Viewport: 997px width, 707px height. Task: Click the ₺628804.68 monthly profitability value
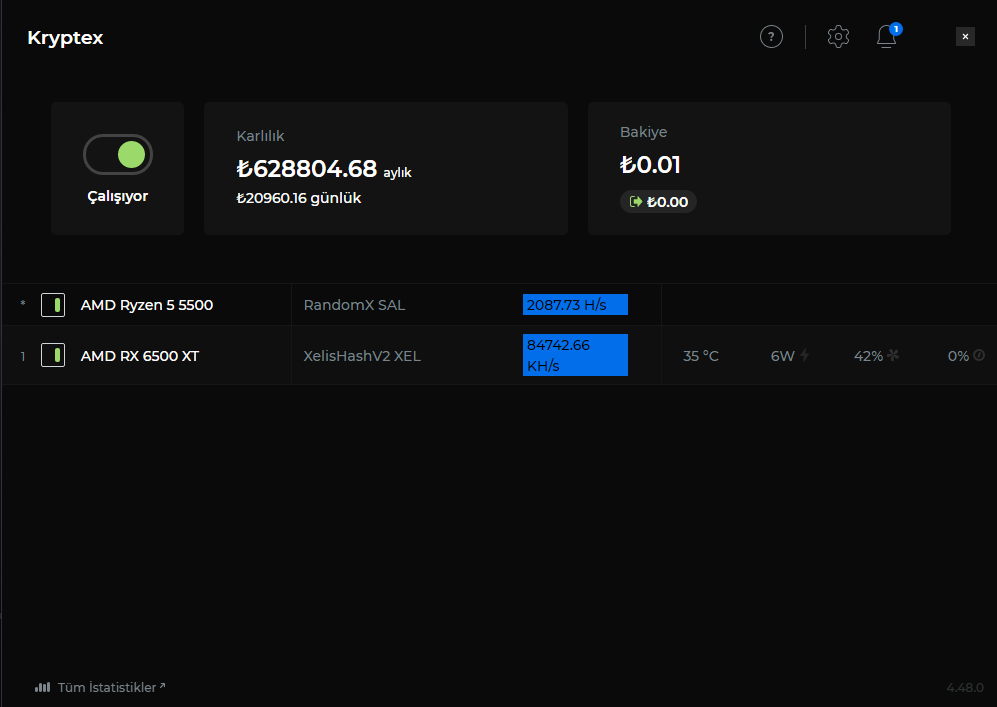(x=306, y=168)
